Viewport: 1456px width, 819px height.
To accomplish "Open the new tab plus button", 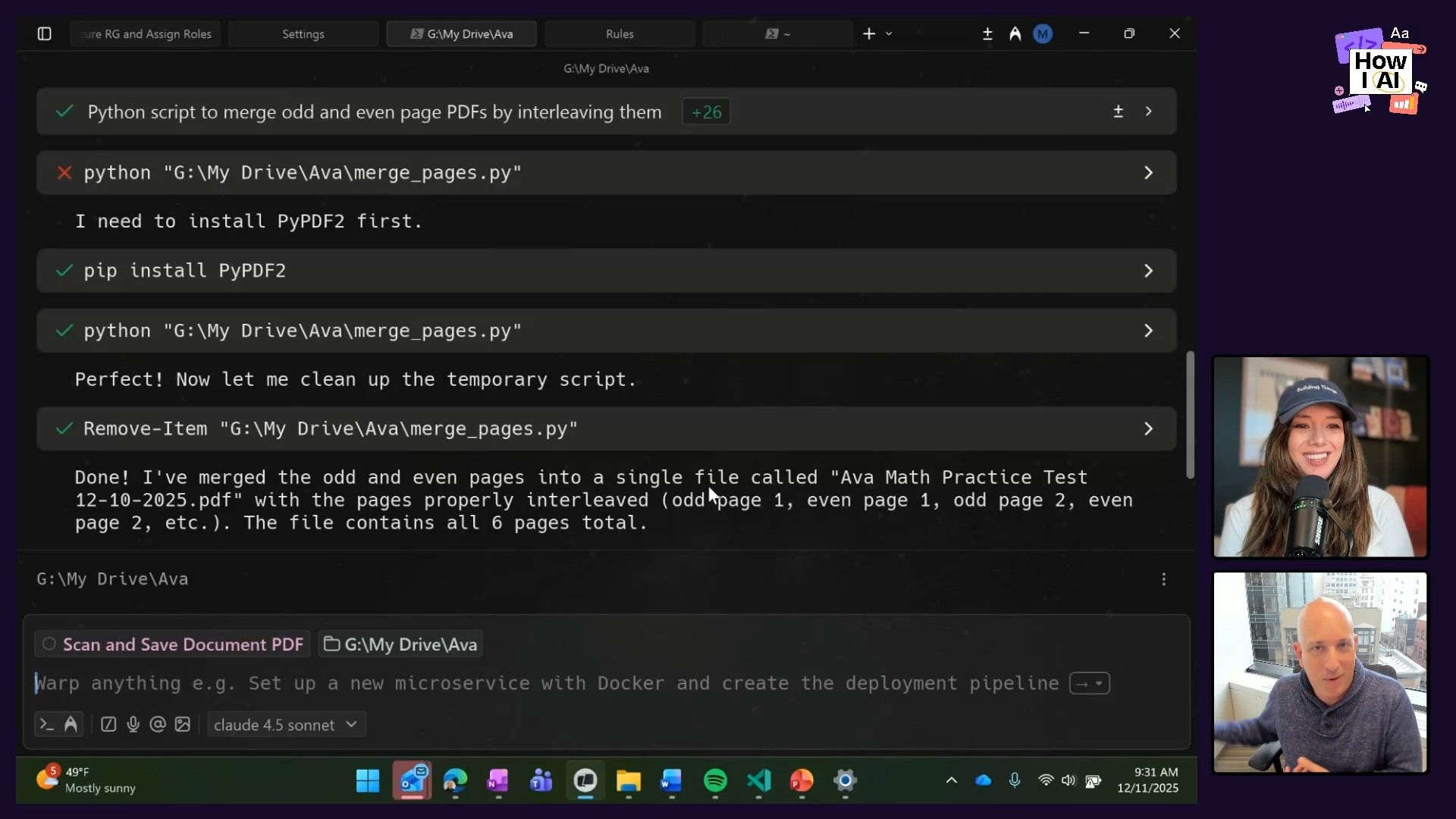I will pyautogui.click(x=869, y=33).
